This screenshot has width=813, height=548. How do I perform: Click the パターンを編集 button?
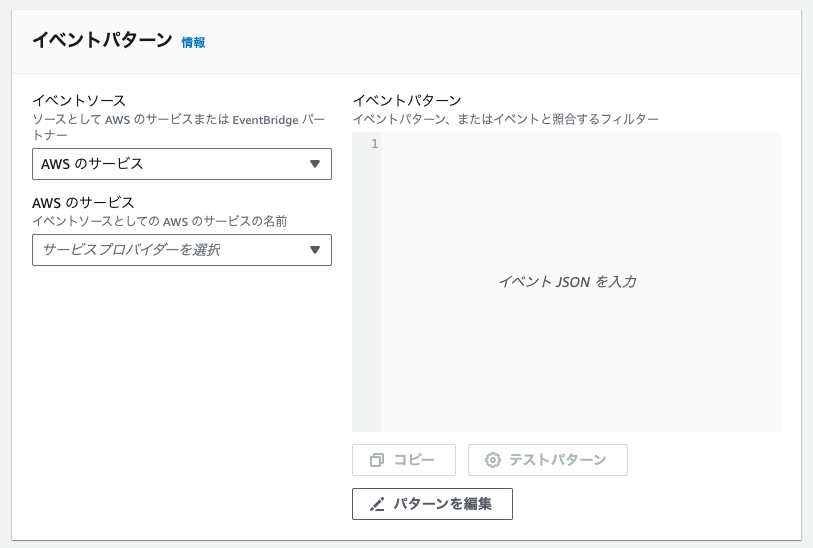point(432,504)
